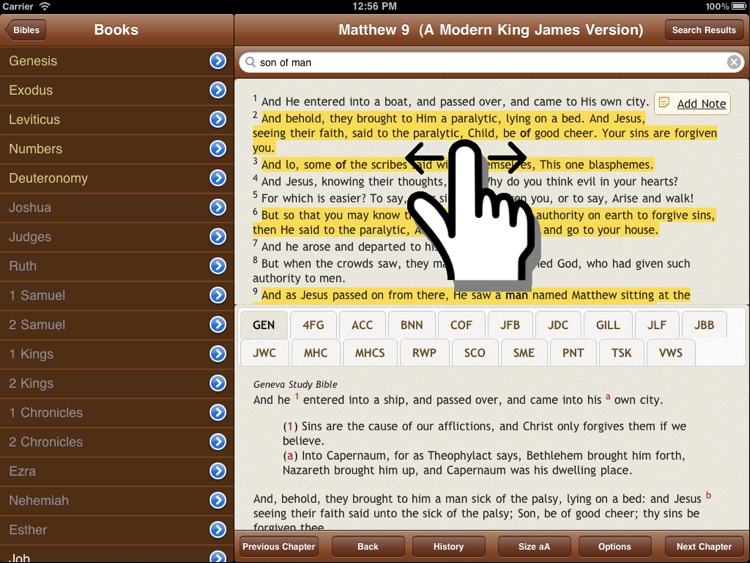This screenshot has height=563, width=750.
Task: Tap the blue arrow beside Exodus
Action: [x=218, y=90]
